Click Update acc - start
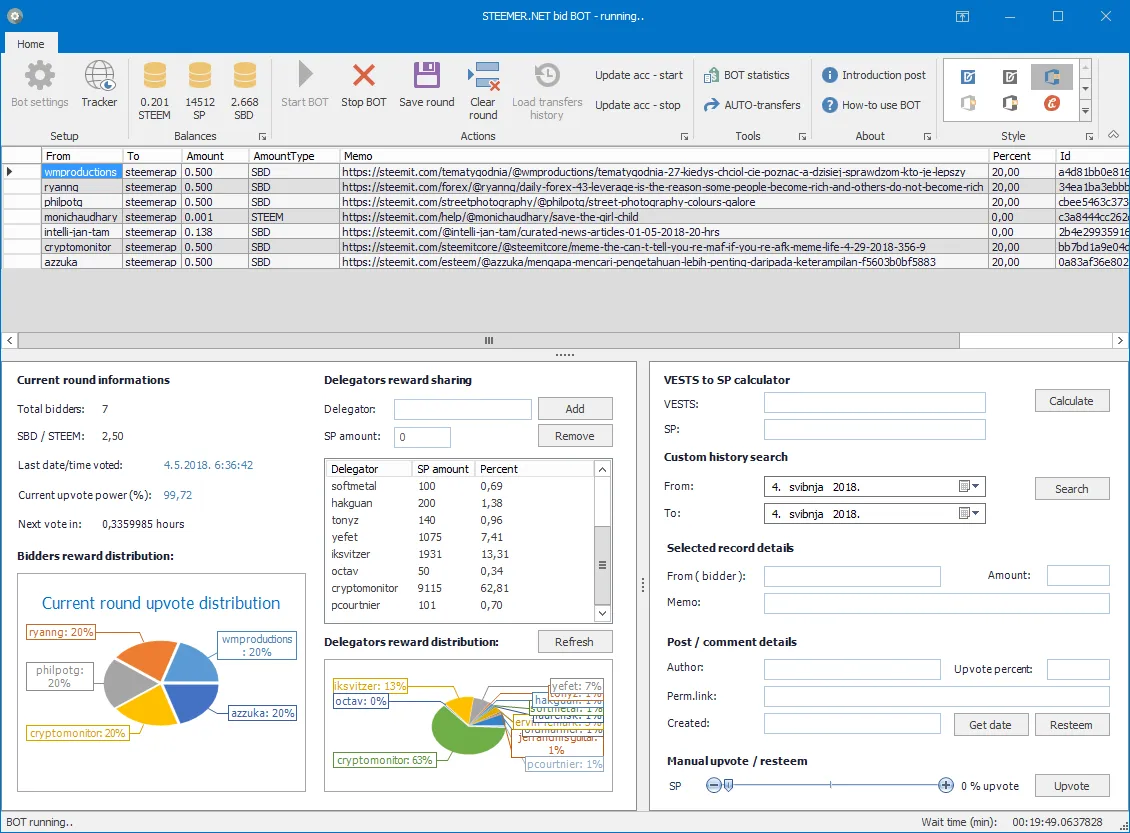Screen dimensions: 1130x833 point(639,75)
